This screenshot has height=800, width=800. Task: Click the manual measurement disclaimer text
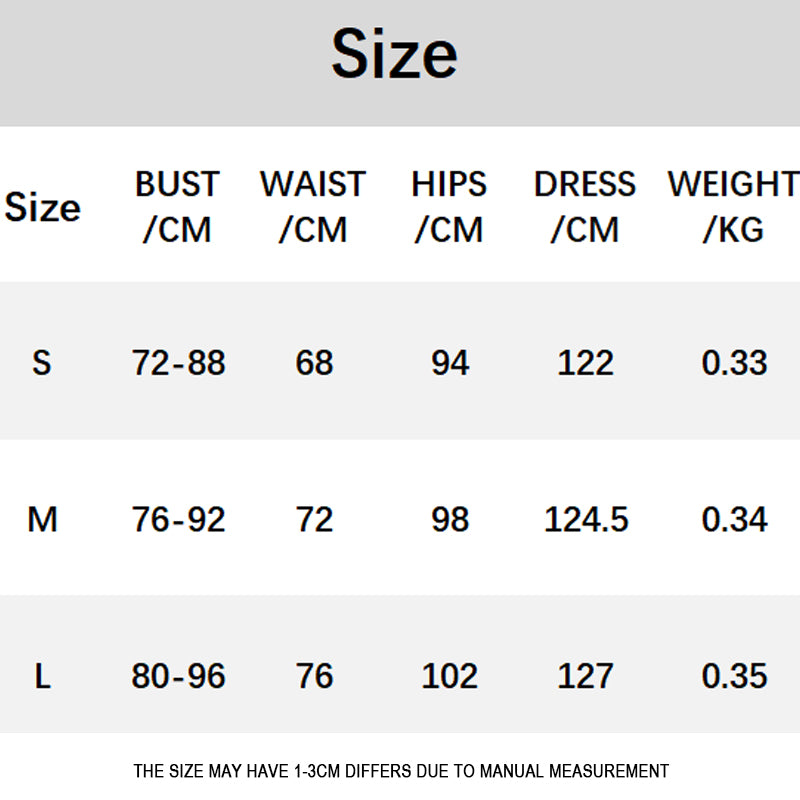pos(401,771)
